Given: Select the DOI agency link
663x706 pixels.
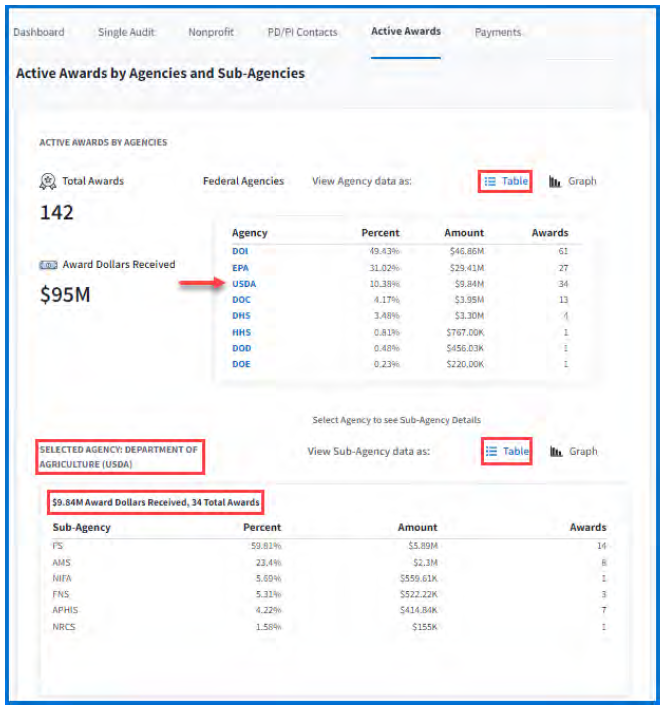Looking at the screenshot, I should coord(241,251).
